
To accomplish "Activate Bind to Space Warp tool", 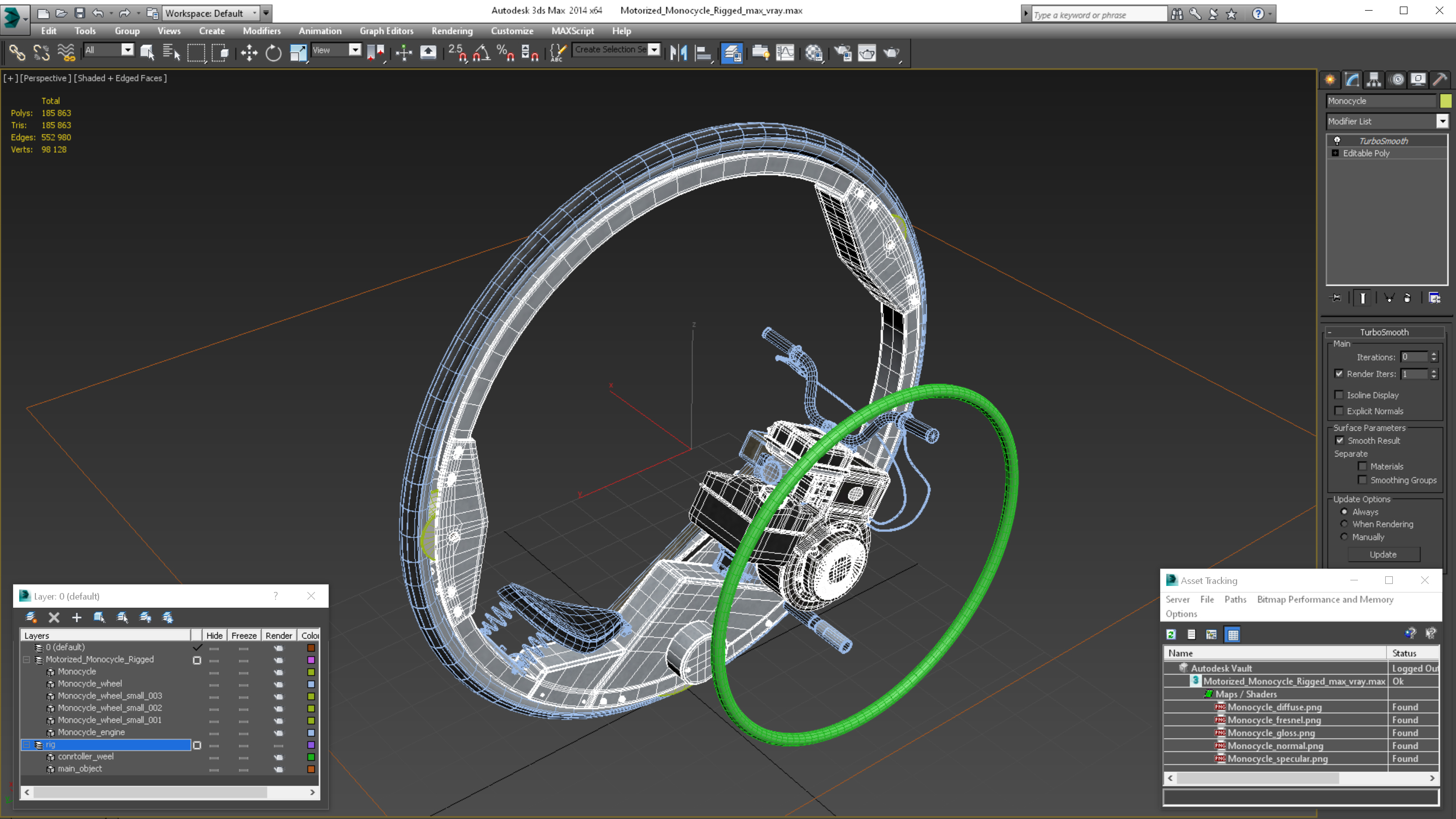I will [66, 53].
